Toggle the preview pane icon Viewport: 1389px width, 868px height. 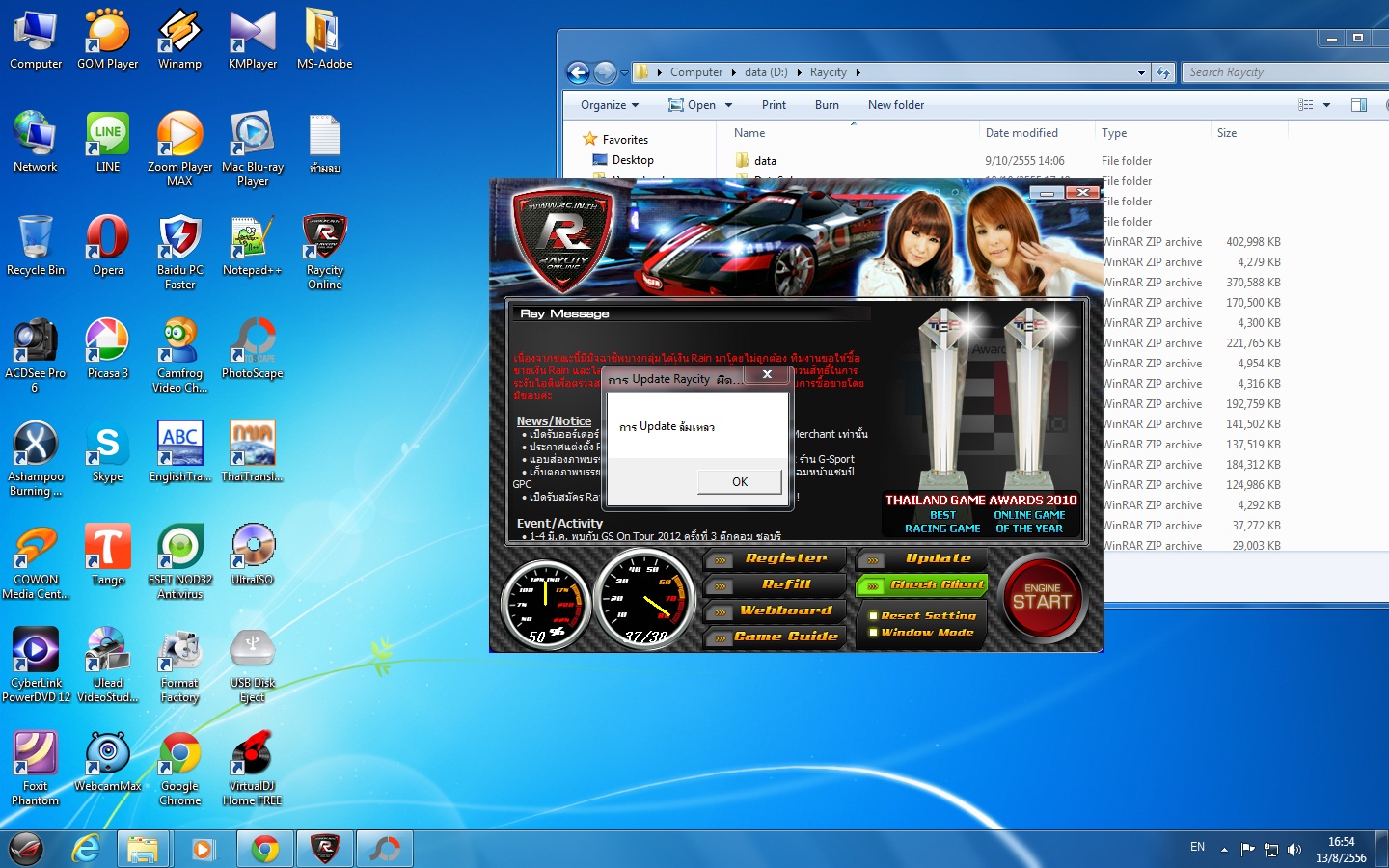1359,105
